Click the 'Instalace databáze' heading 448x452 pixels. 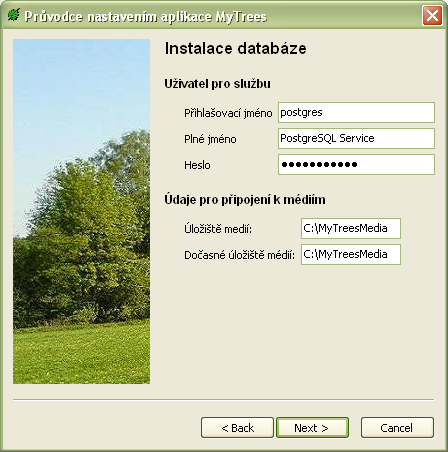pyautogui.click(x=235, y=49)
